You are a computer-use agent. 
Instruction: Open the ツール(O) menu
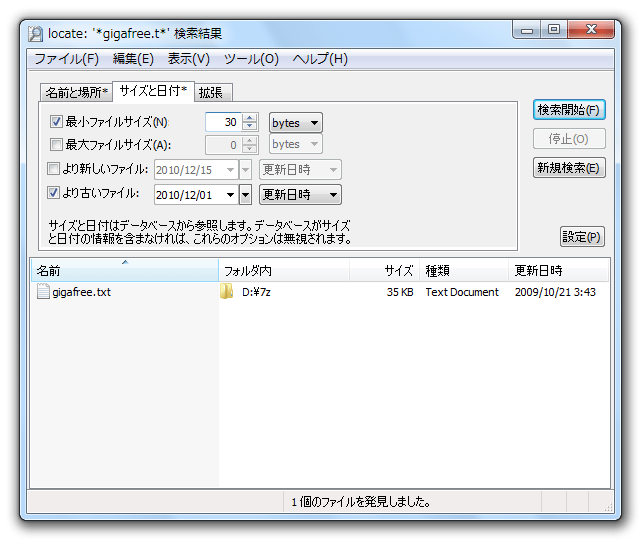pos(251,59)
